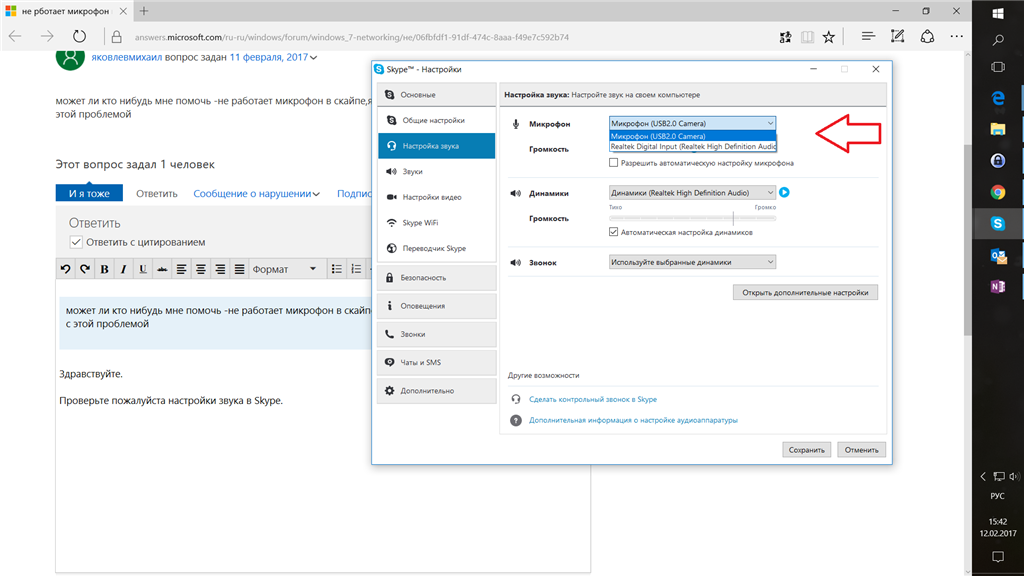The width and height of the screenshot is (1024, 576).
Task: Open the Микрофон device dropdown
Action: click(x=692, y=123)
